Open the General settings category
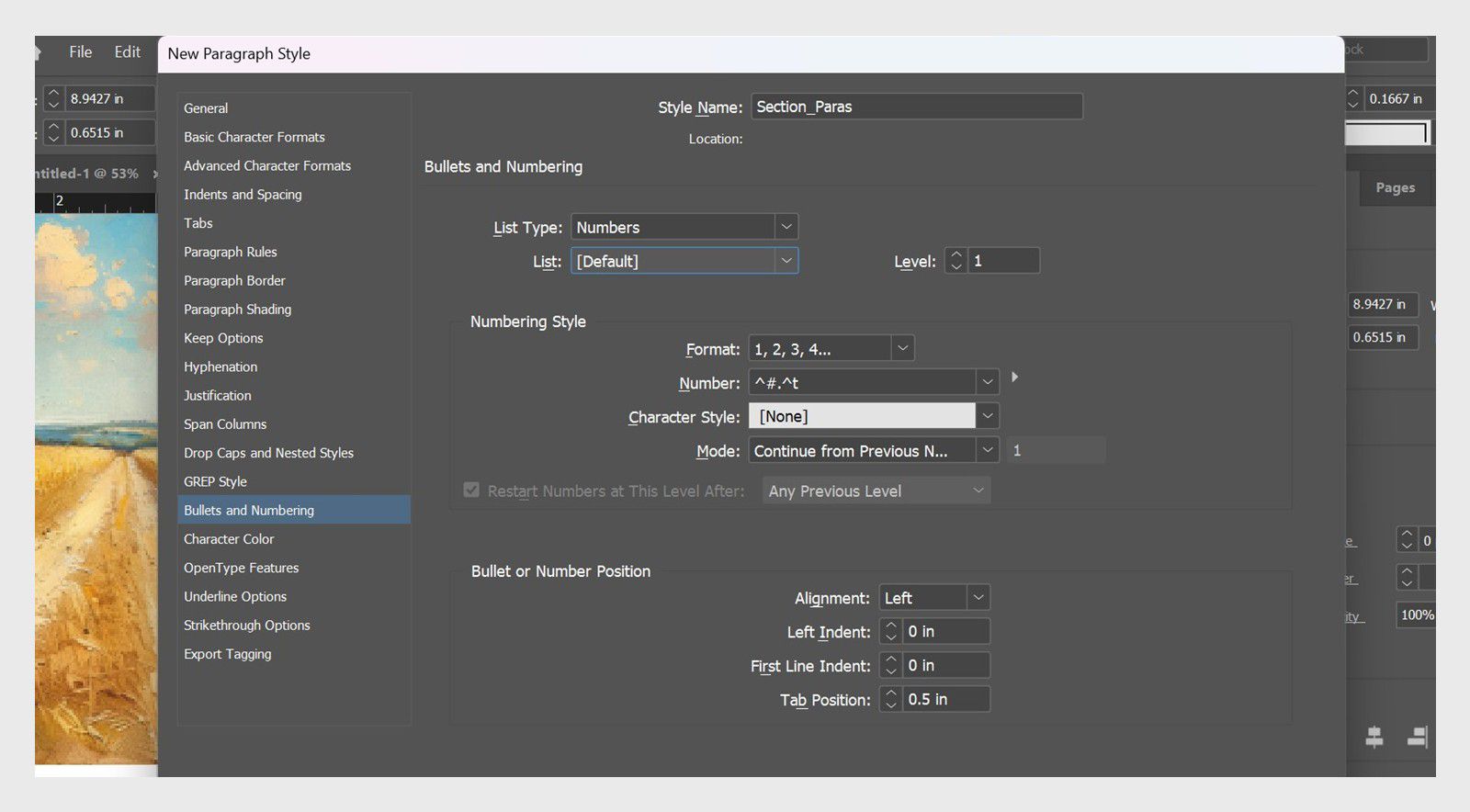Screen dimensions: 1470x812 coord(293,108)
